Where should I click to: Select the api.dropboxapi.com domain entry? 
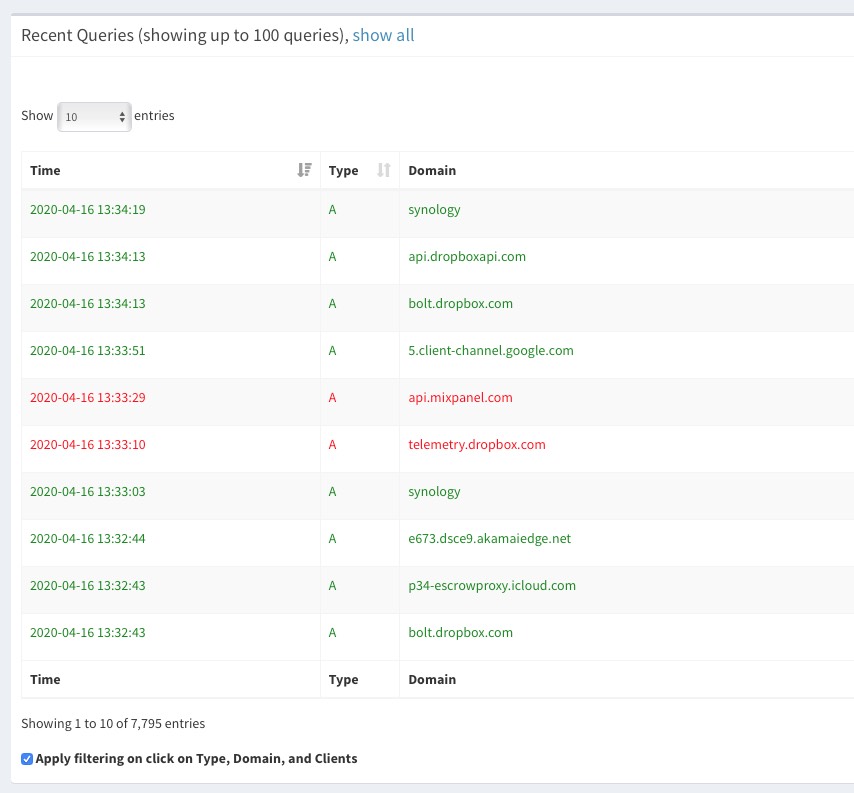467,257
